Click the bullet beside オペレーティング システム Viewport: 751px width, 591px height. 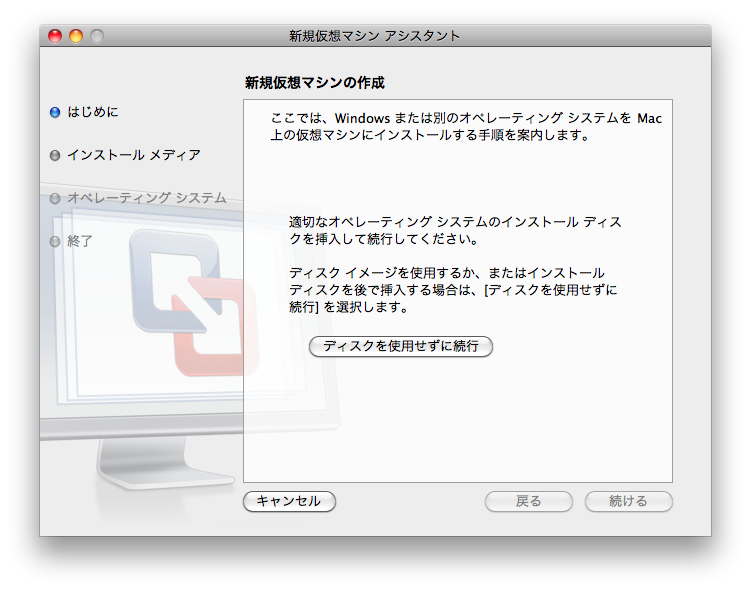[x=55, y=198]
